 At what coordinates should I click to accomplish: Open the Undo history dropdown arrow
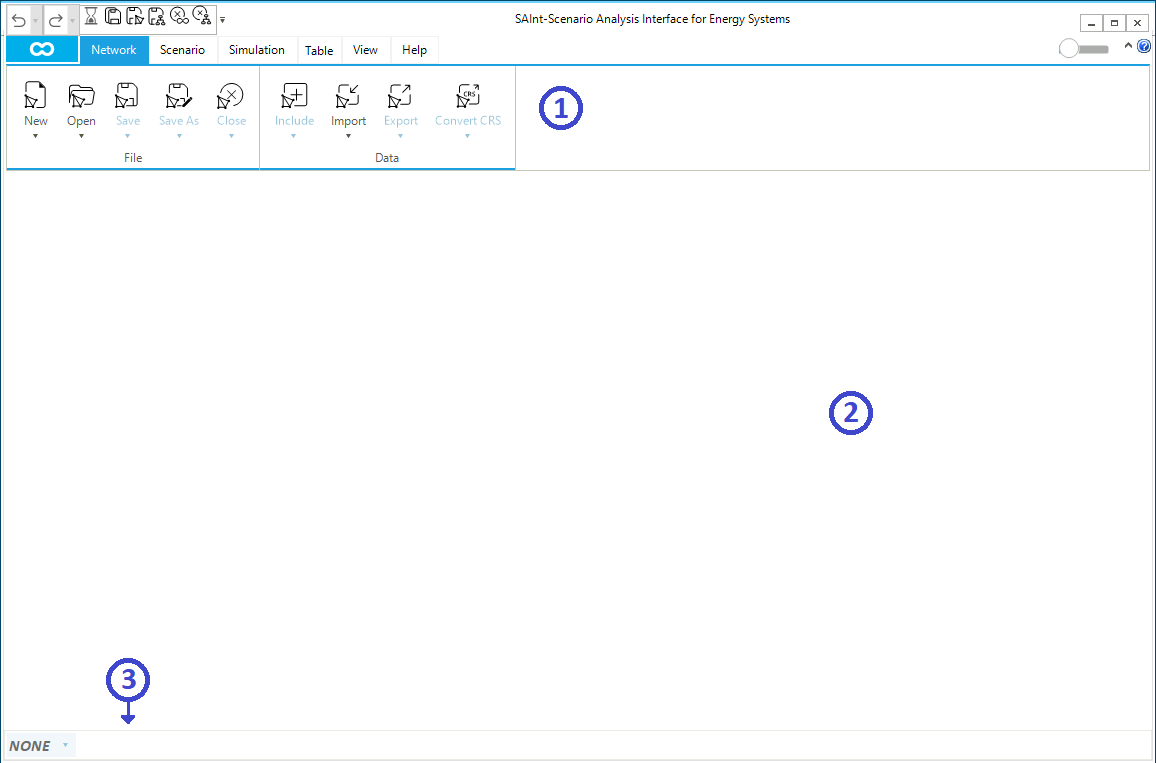pos(36,21)
